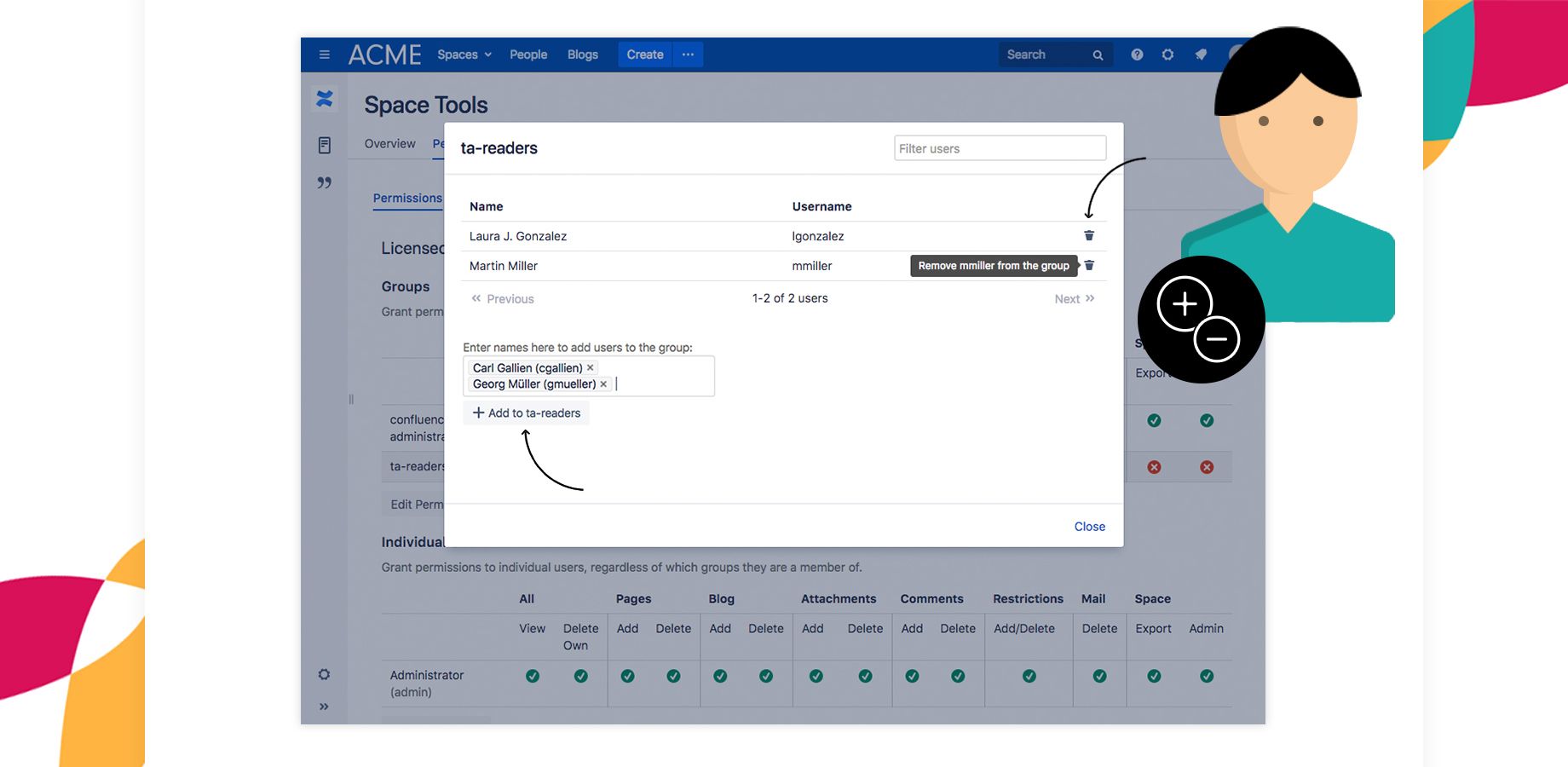
Task: Click Administrator Space Admin check
Action: (x=1207, y=676)
